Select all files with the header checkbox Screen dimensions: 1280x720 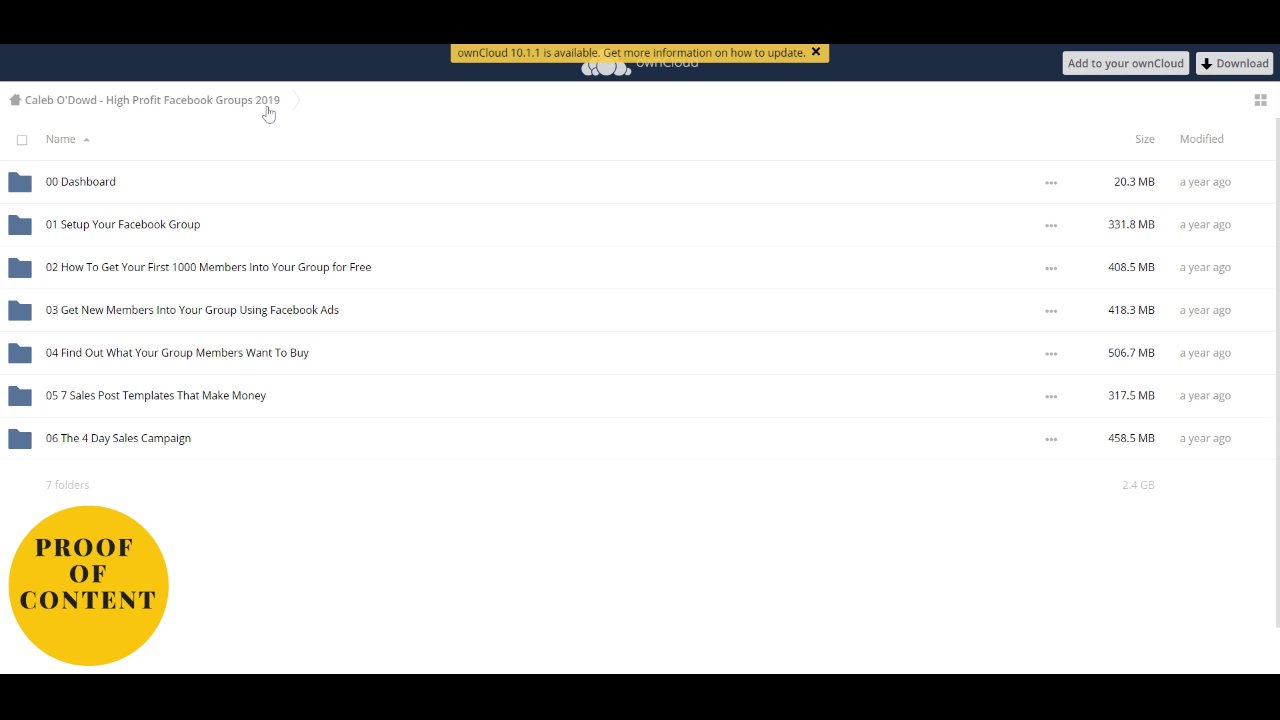pyautogui.click(x=22, y=140)
